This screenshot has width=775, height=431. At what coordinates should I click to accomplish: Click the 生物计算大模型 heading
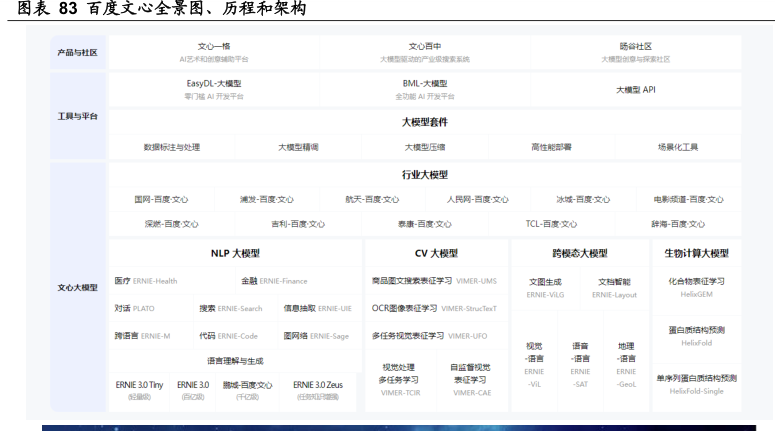coord(696,254)
